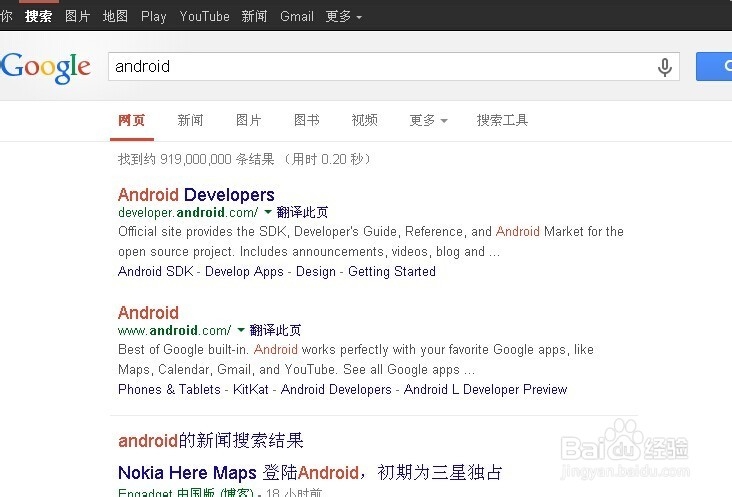Open the Android Developers result title
The height and width of the screenshot is (497, 732).
pyautogui.click(x=196, y=195)
